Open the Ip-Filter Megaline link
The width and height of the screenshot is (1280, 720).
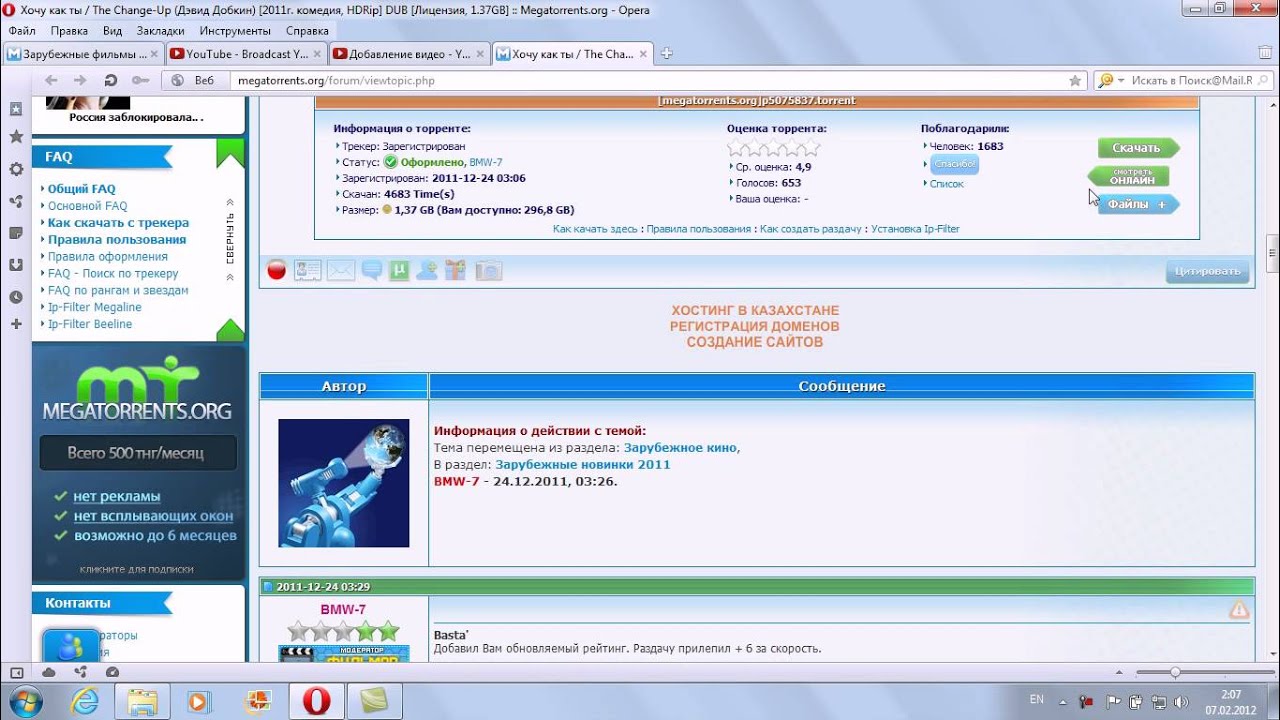coord(95,307)
